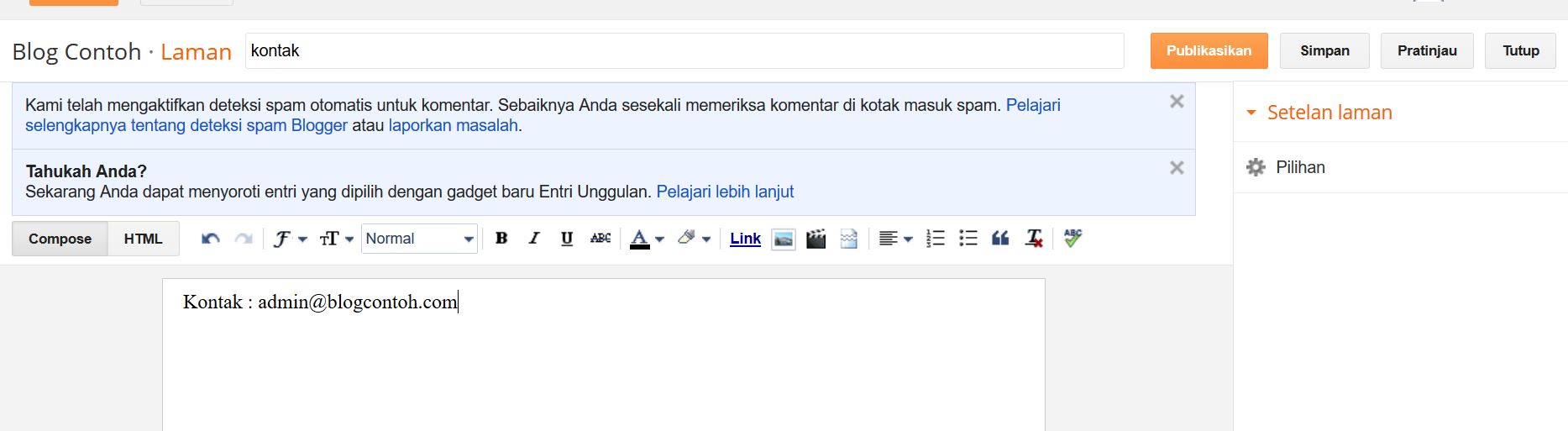This screenshot has height=431, width=1568.
Task: Toggle underline formatting
Action: coord(567,239)
